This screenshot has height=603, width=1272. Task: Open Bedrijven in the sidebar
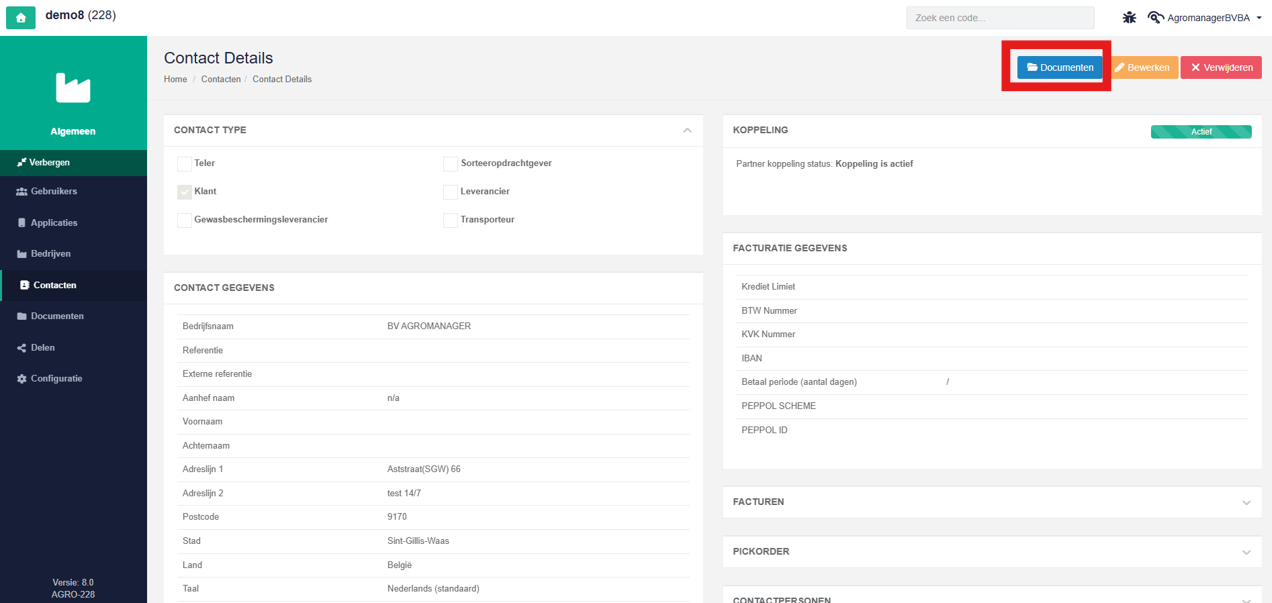coord(73,254)
